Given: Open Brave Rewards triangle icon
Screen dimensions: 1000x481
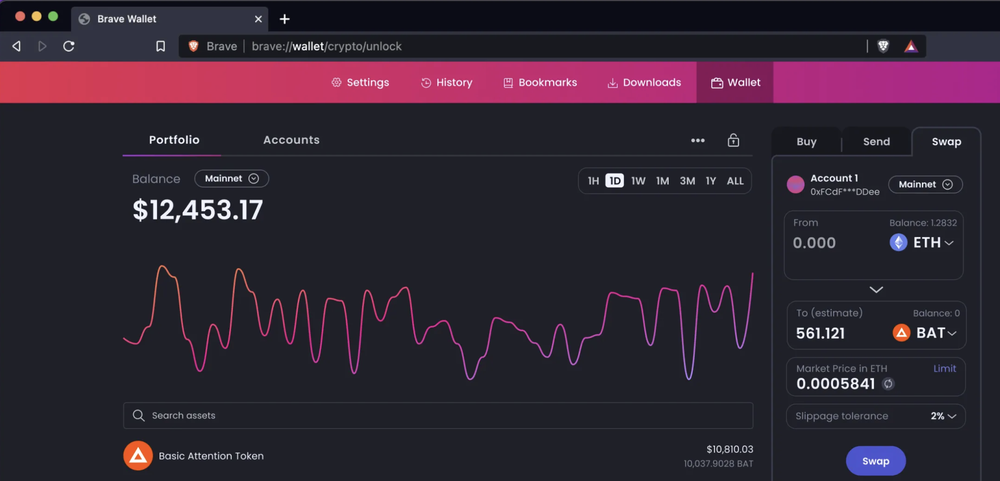Looking at the screenshot, I should point(911,46).
